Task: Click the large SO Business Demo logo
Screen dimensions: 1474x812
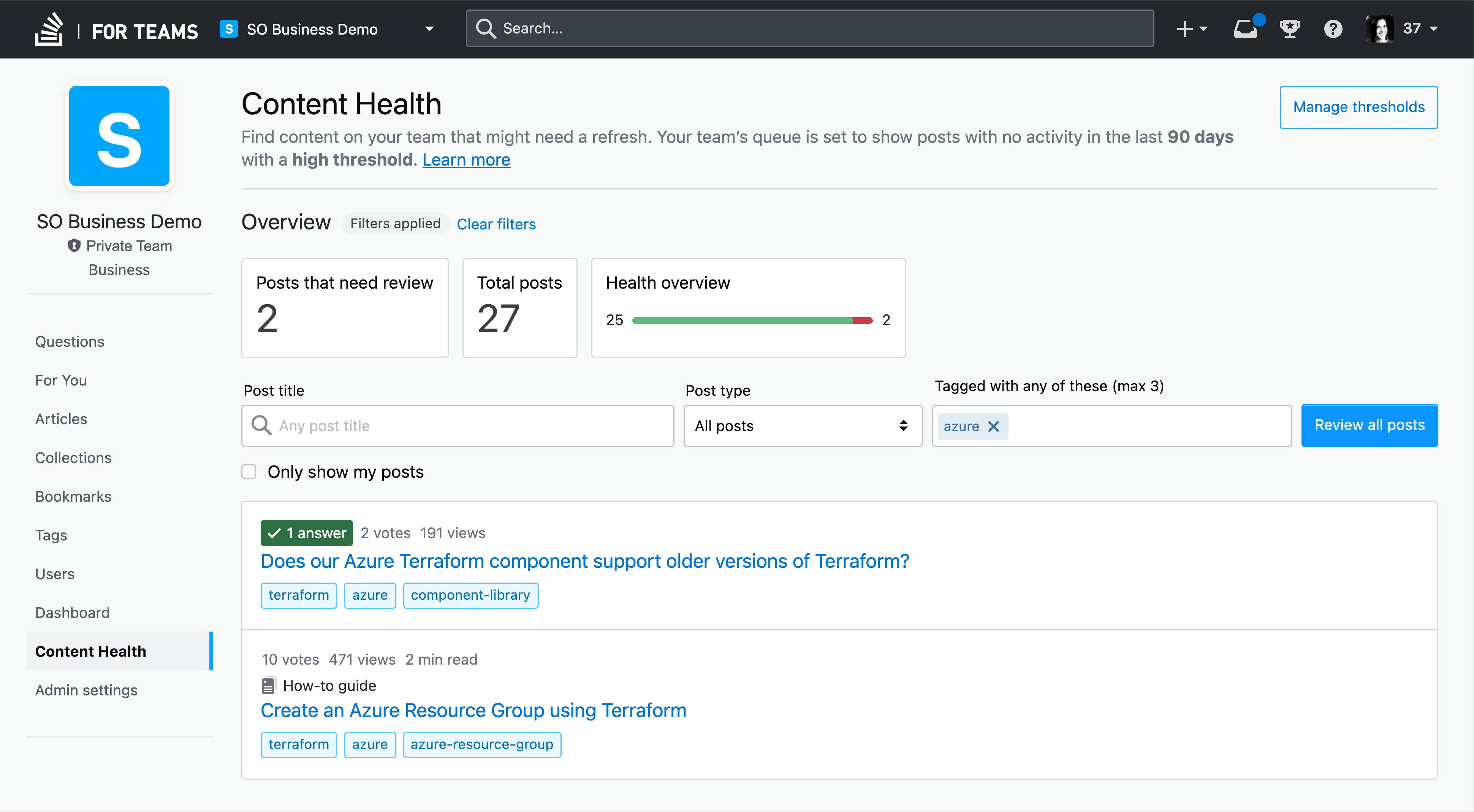Action: [119, 136]
